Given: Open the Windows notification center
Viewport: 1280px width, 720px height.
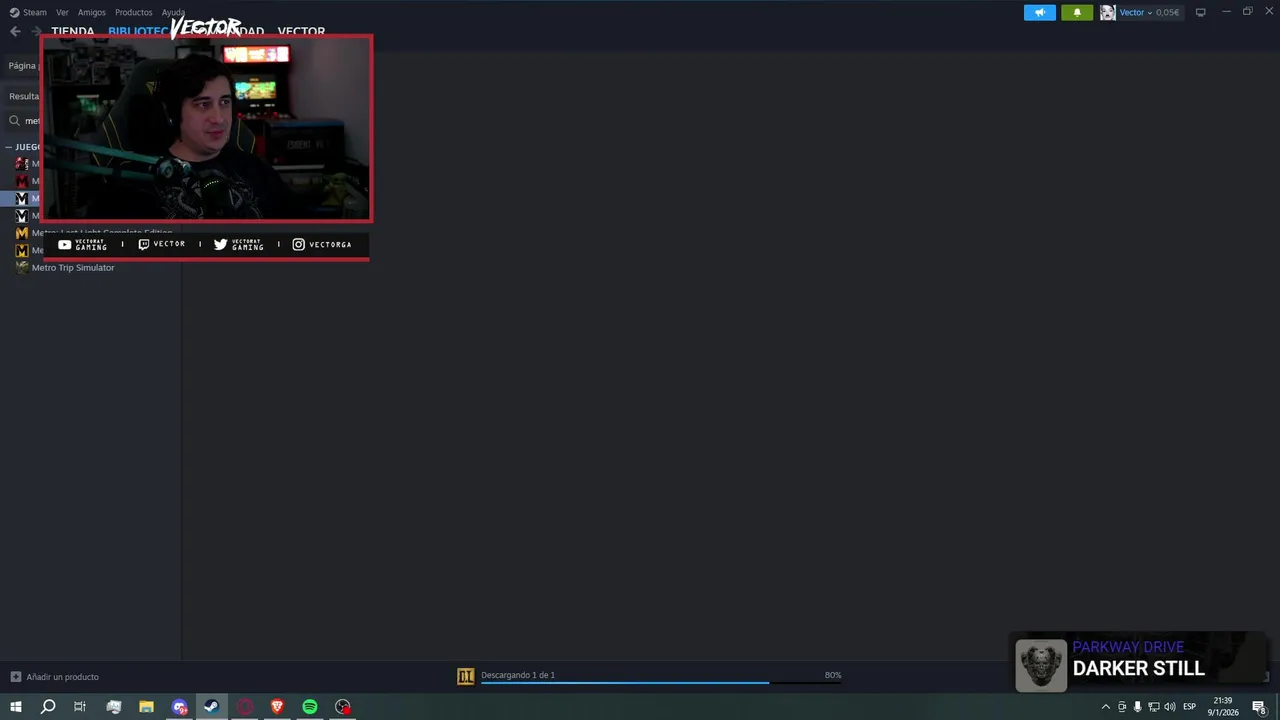Looking at the screenshot, I should [1259, 707].
